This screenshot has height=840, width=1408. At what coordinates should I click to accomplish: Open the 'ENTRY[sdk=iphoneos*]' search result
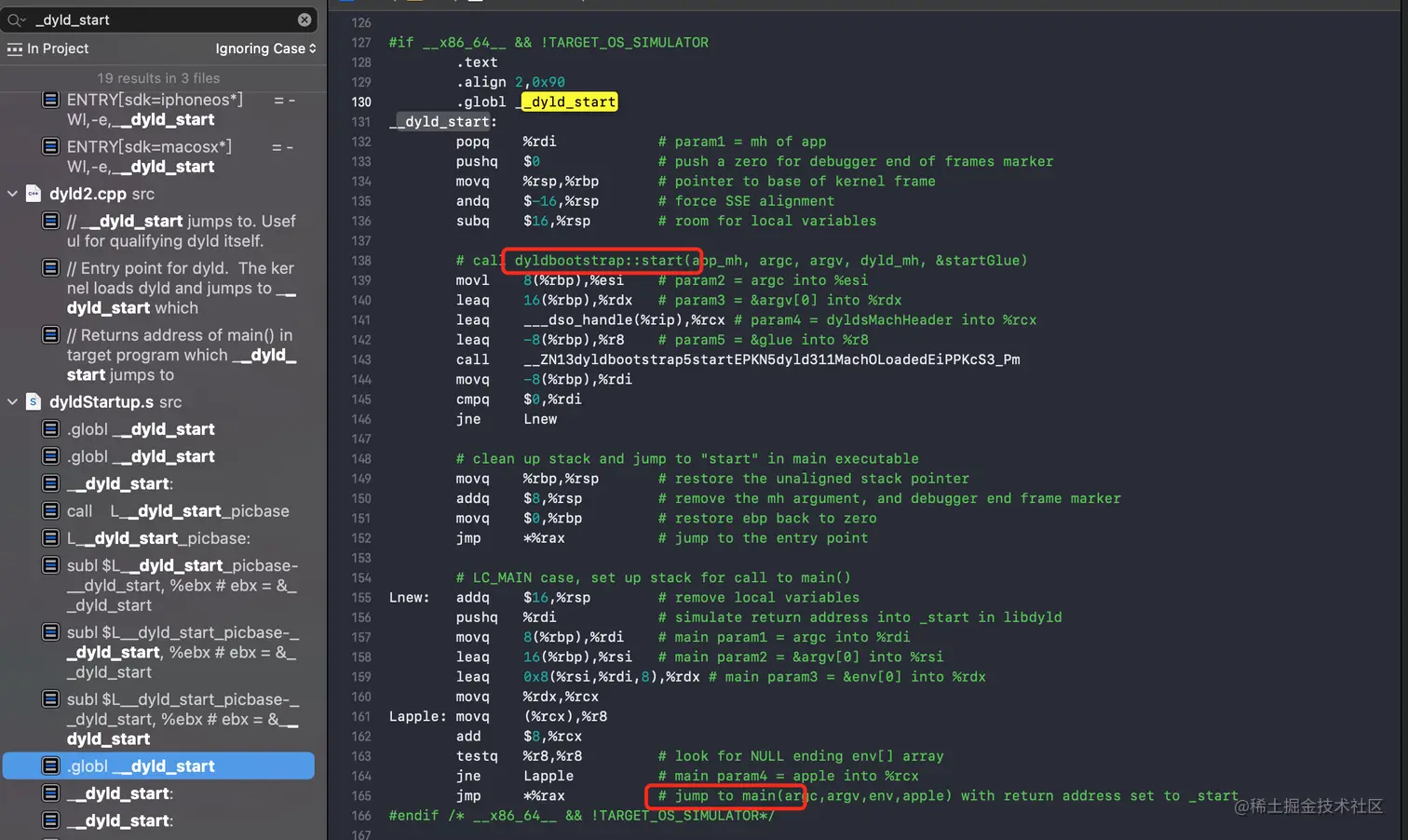(179, 110)
